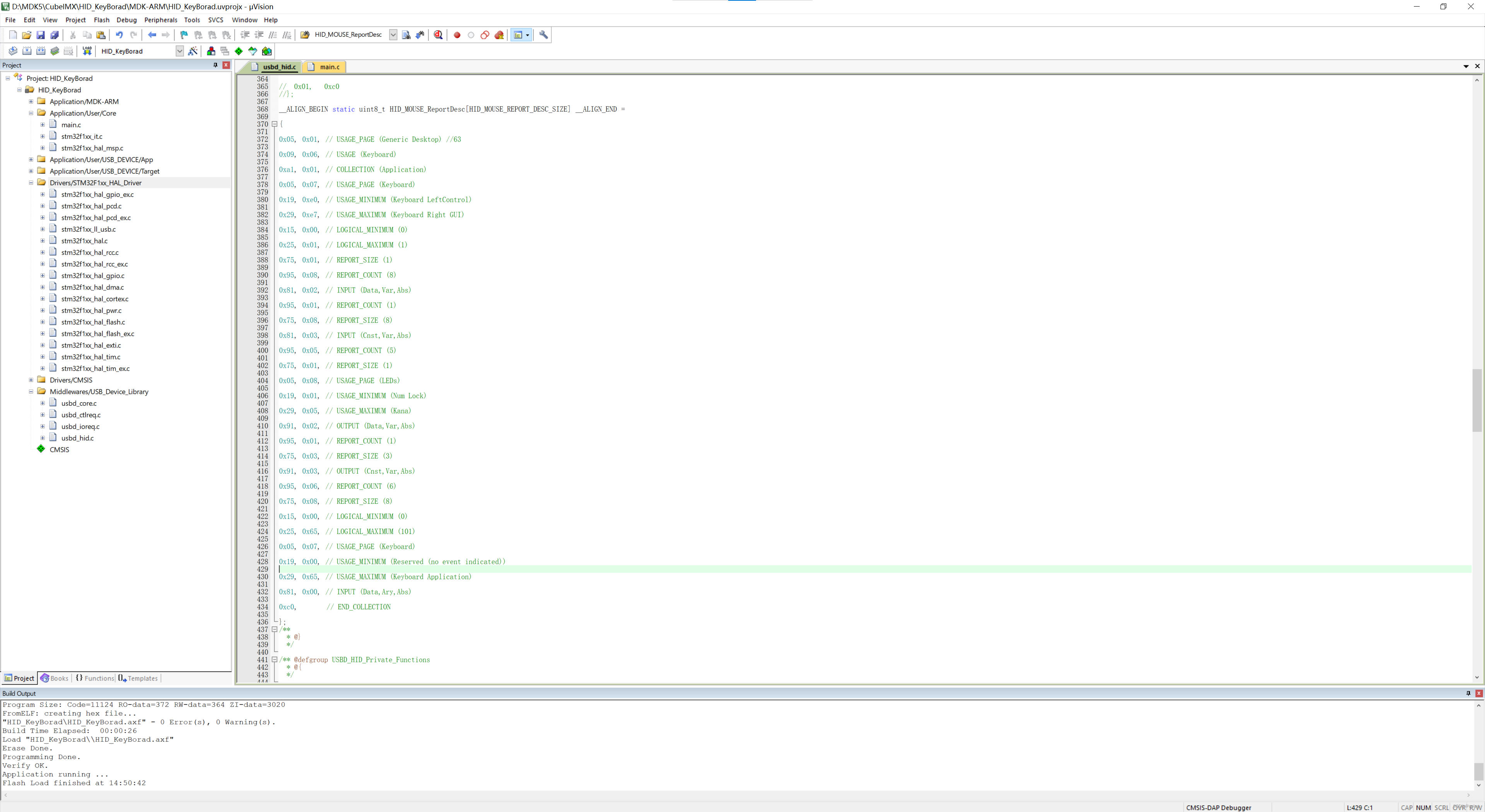Open the Flash menu
This screenshot has width=1485, height=812.
pos(101,20)
